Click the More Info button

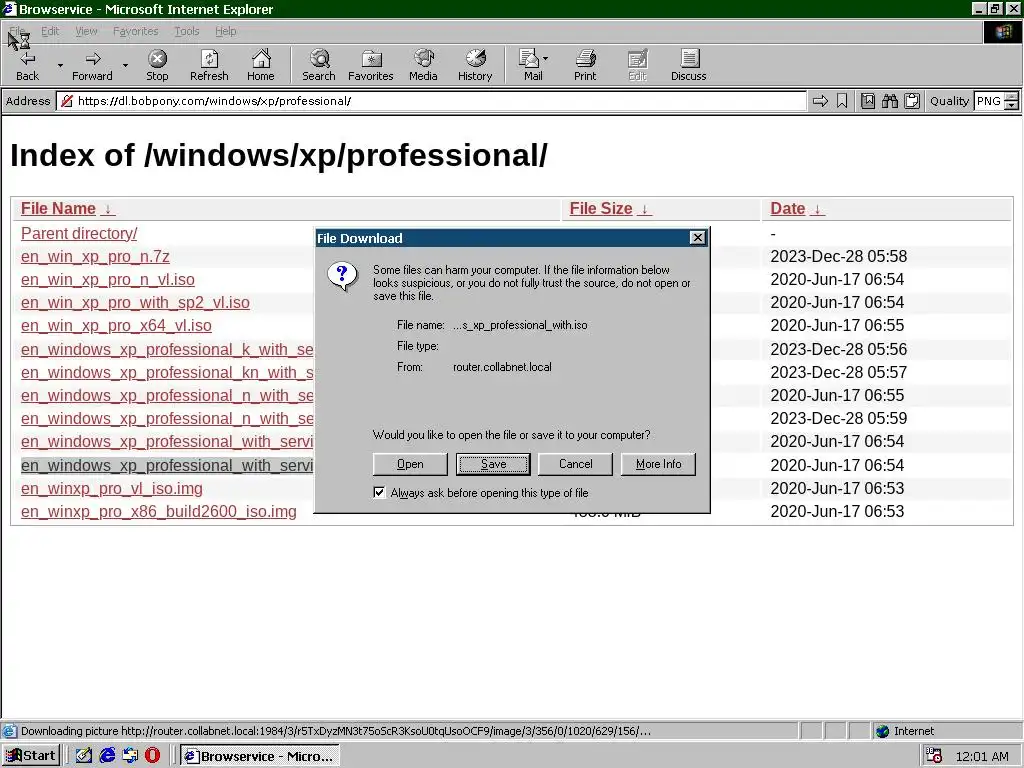(658, 464)
